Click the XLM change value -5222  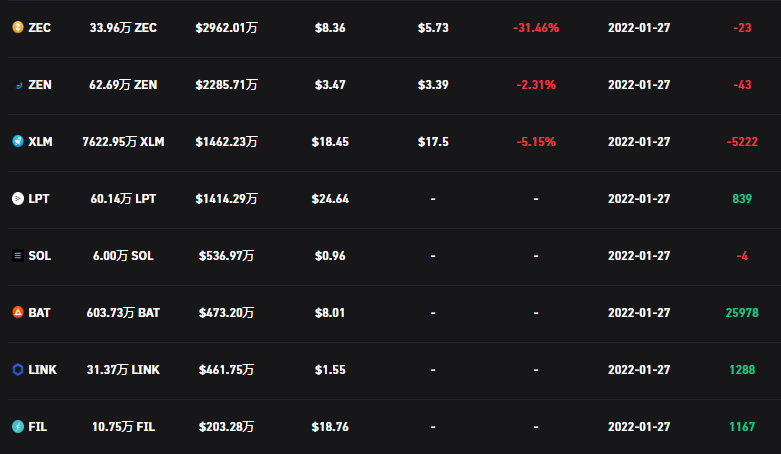742,142
